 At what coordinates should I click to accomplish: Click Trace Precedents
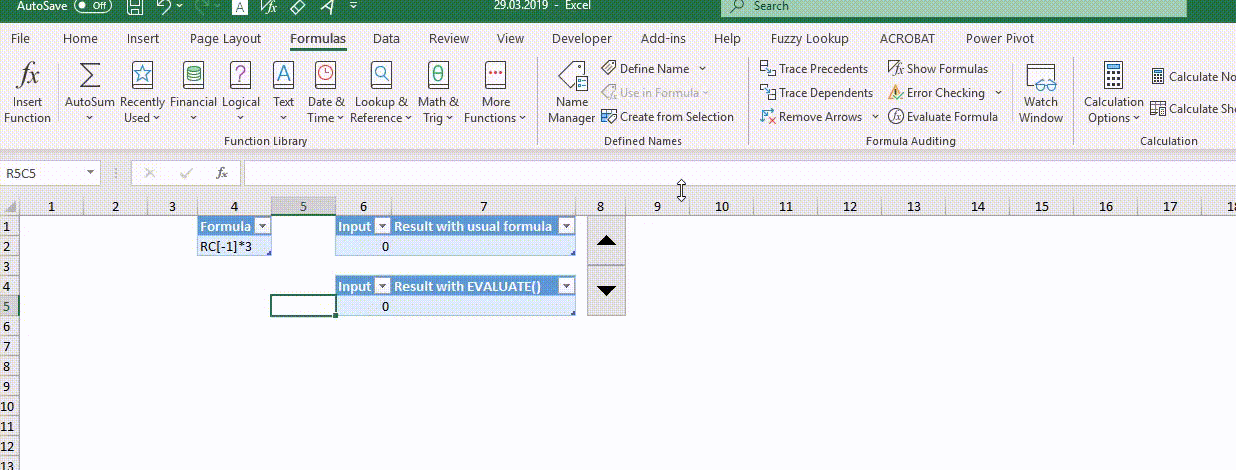pyautogui.click(x=814, y=68)
